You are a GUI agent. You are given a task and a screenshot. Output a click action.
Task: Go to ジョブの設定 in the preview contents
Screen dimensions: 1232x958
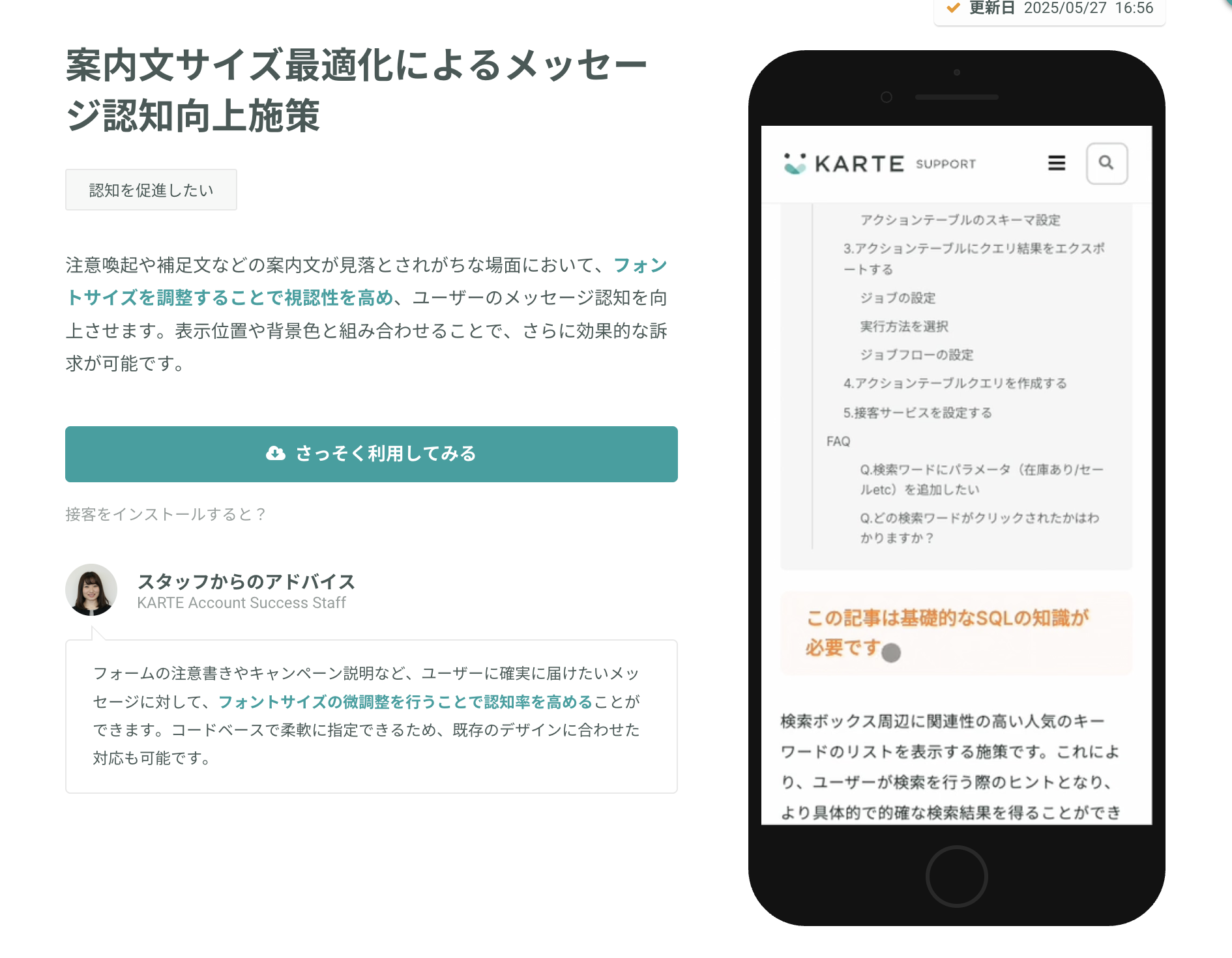tap(898, 298)
